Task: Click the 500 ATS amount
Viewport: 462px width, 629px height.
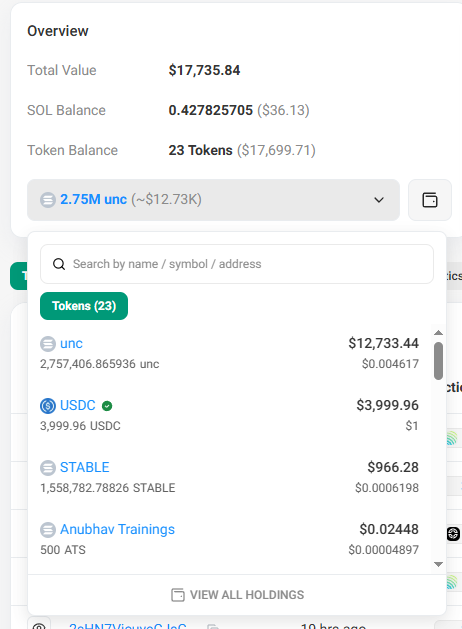Action: 63,550
